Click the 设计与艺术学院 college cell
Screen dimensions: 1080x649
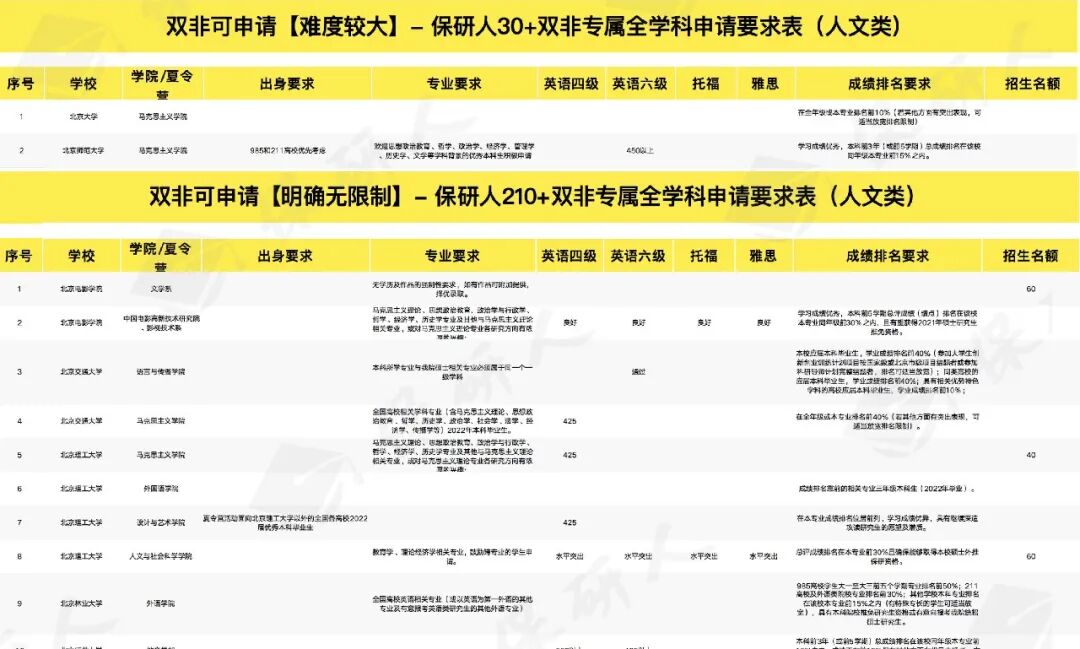click(x=160, y=523)
